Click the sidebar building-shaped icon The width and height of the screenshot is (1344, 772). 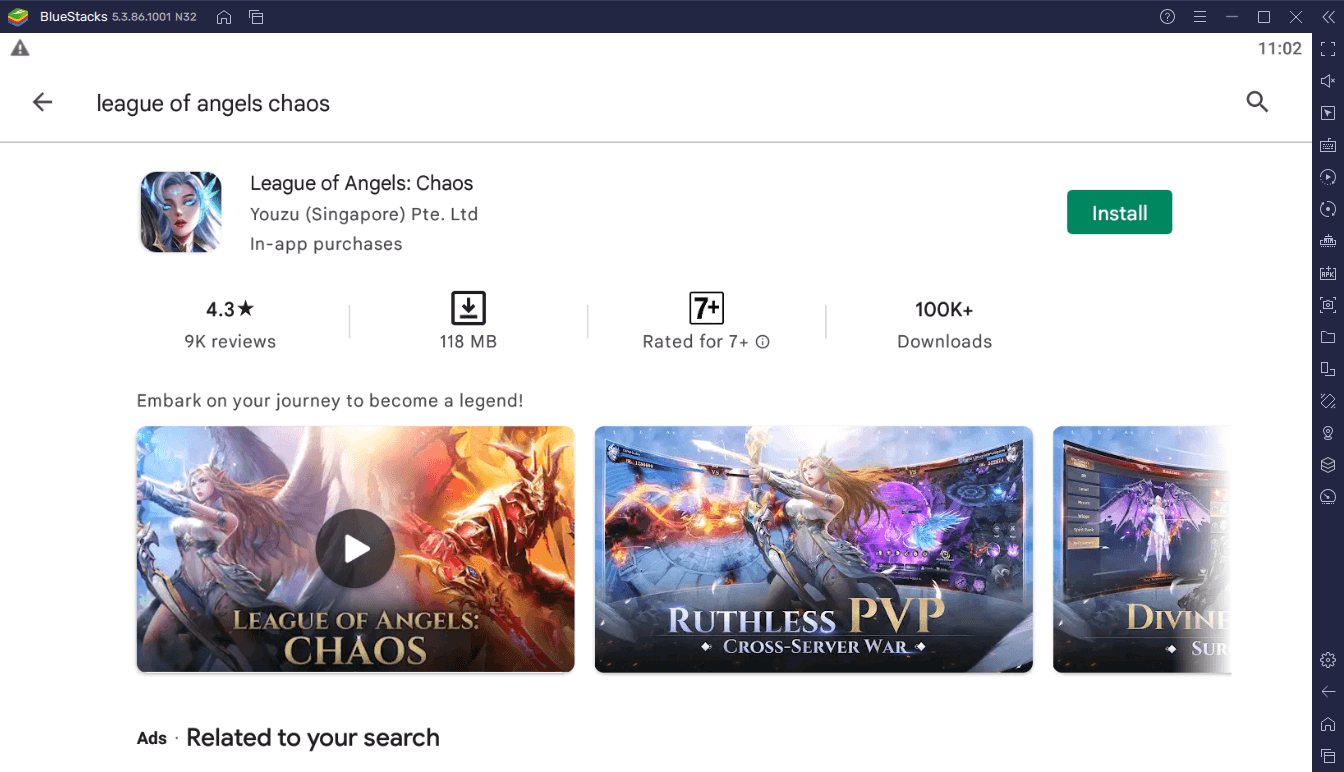point(1328,241)
